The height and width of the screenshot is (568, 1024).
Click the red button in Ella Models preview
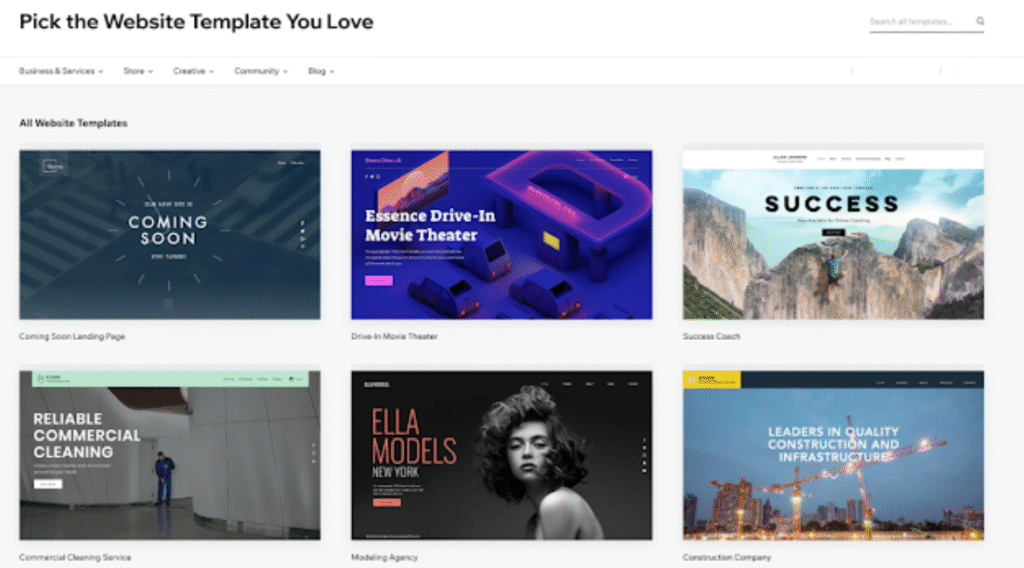(387, 503)
